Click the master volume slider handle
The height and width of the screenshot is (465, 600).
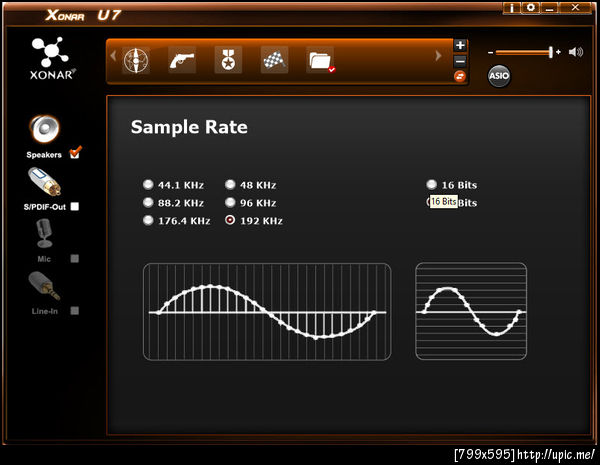coord(550,52)
